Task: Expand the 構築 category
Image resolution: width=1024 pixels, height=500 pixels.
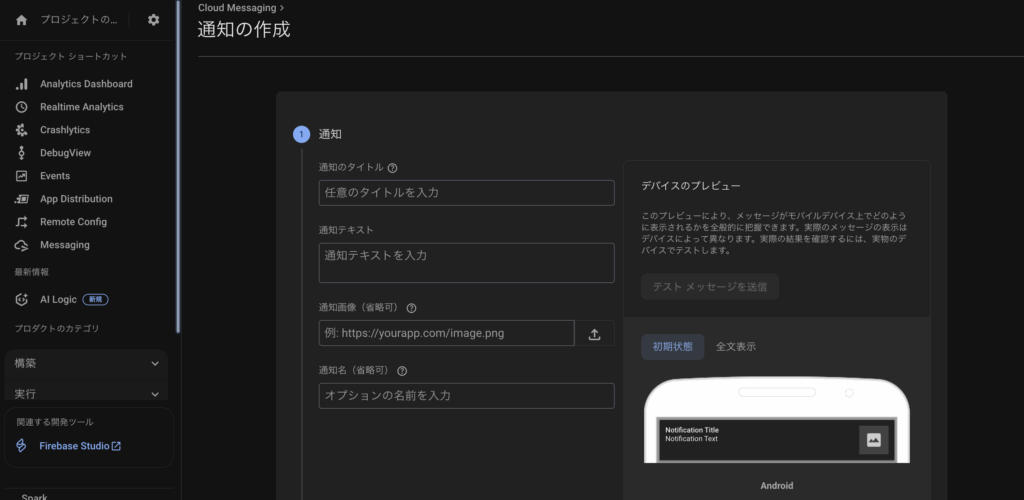Action: pos(85,364)
